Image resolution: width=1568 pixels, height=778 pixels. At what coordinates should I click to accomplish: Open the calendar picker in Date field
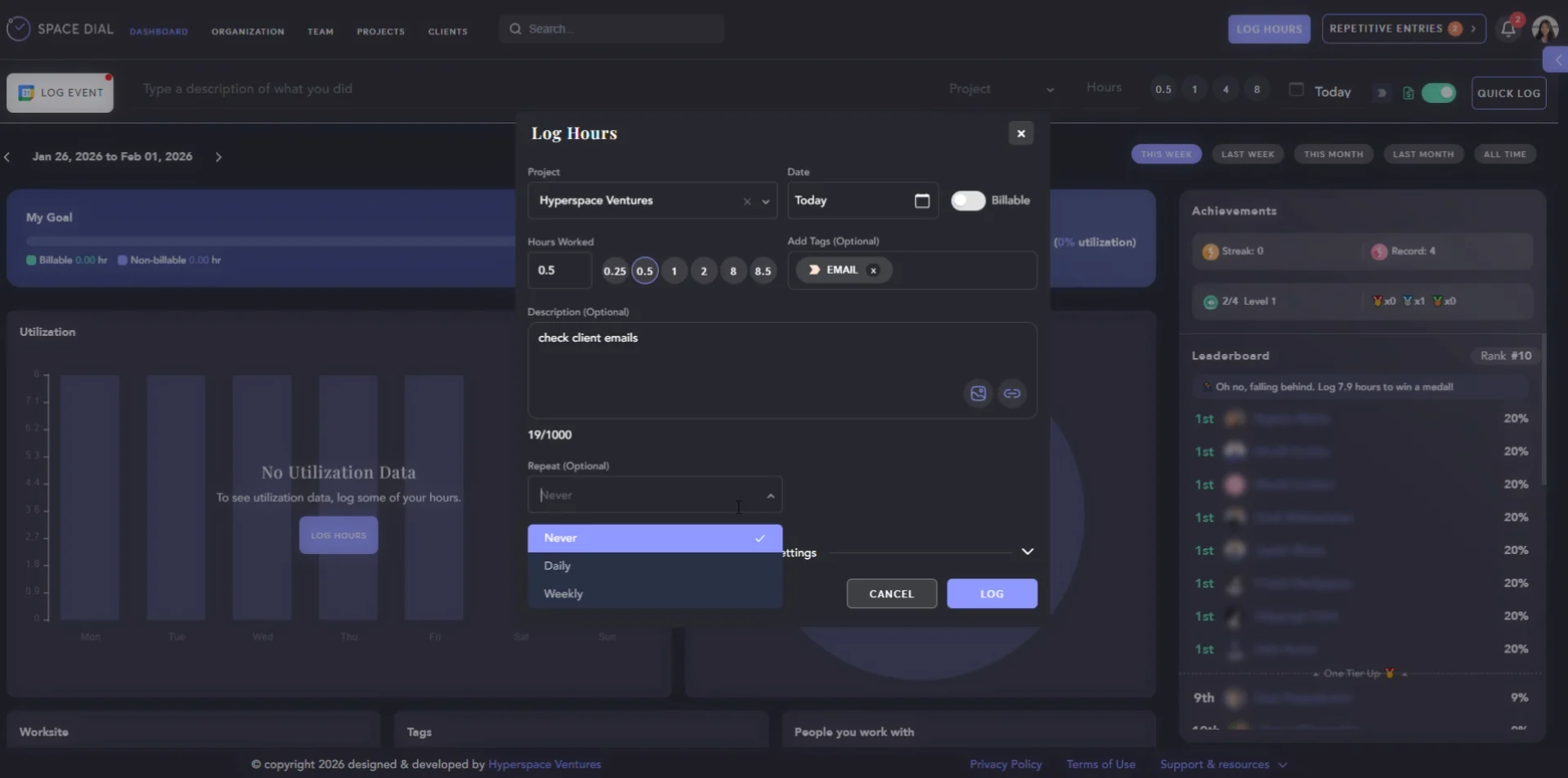[x=921, y=201]
